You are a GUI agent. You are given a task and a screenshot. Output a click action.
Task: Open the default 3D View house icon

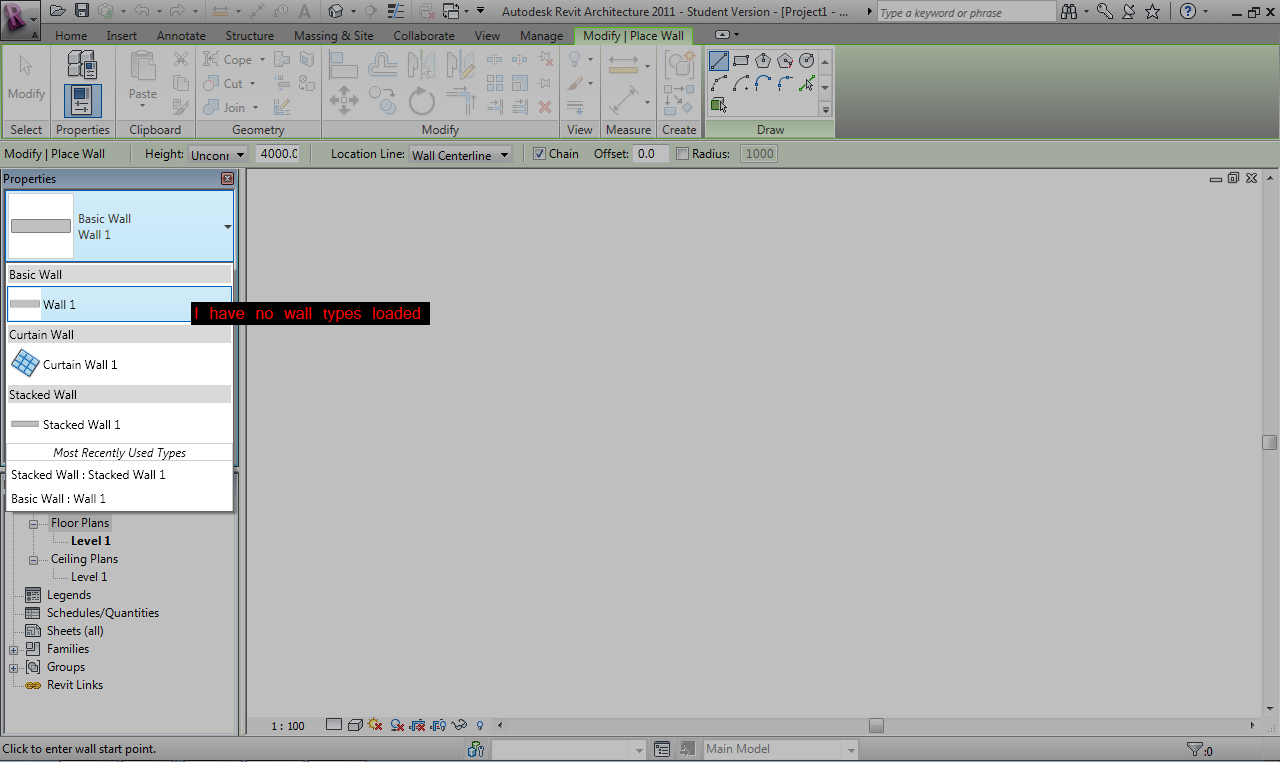(x=335, y=11)
